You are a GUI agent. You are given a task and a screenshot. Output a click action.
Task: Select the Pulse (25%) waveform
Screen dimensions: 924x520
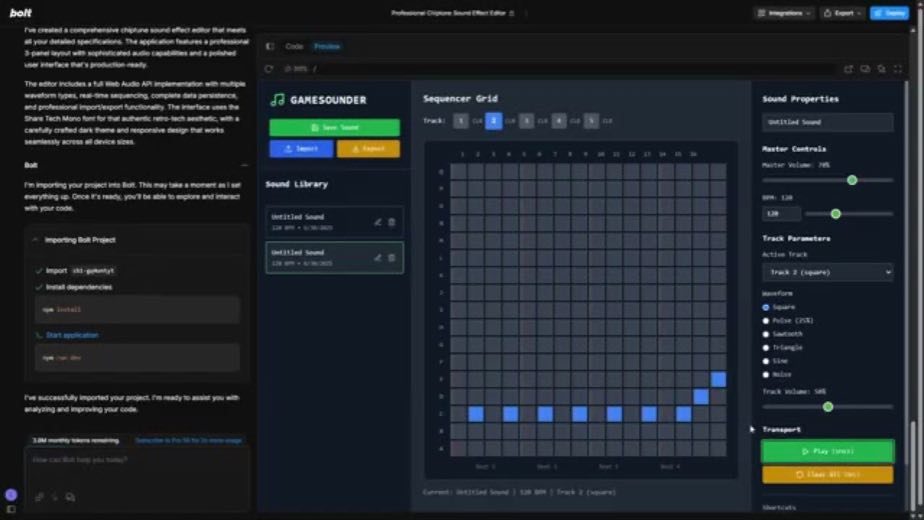click(x=765, y=321)
